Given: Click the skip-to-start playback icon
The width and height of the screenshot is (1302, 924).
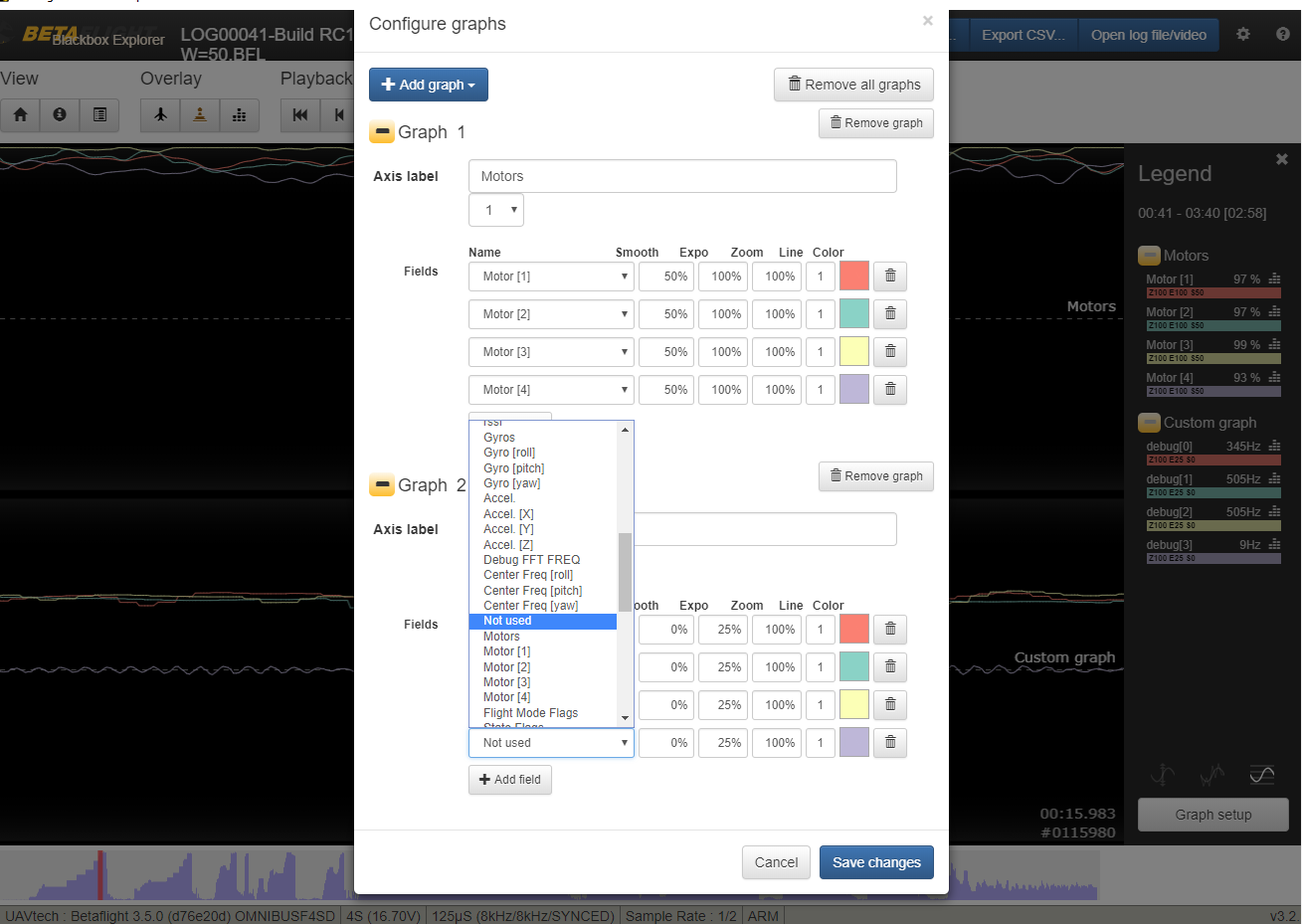Looking at the screenshot, I should click(x=299, y=114).
